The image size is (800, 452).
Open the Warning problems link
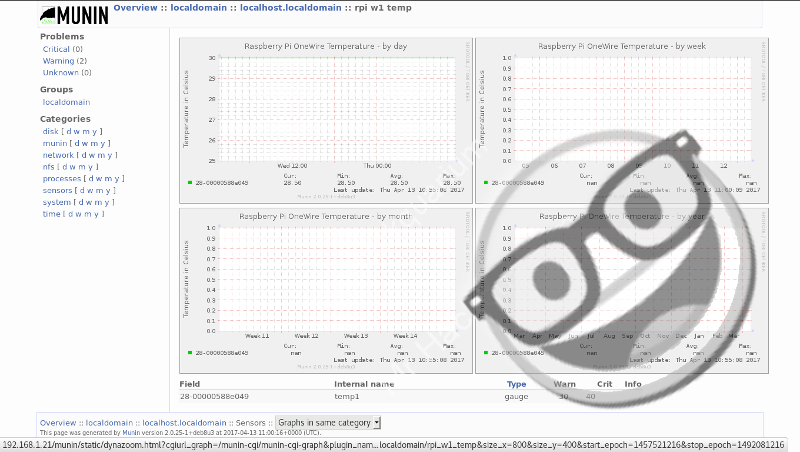coord(58,61)
